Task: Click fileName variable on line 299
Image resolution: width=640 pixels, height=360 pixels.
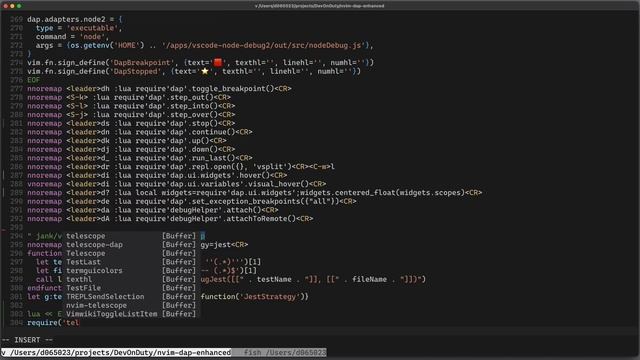Action: coord(369,279)
